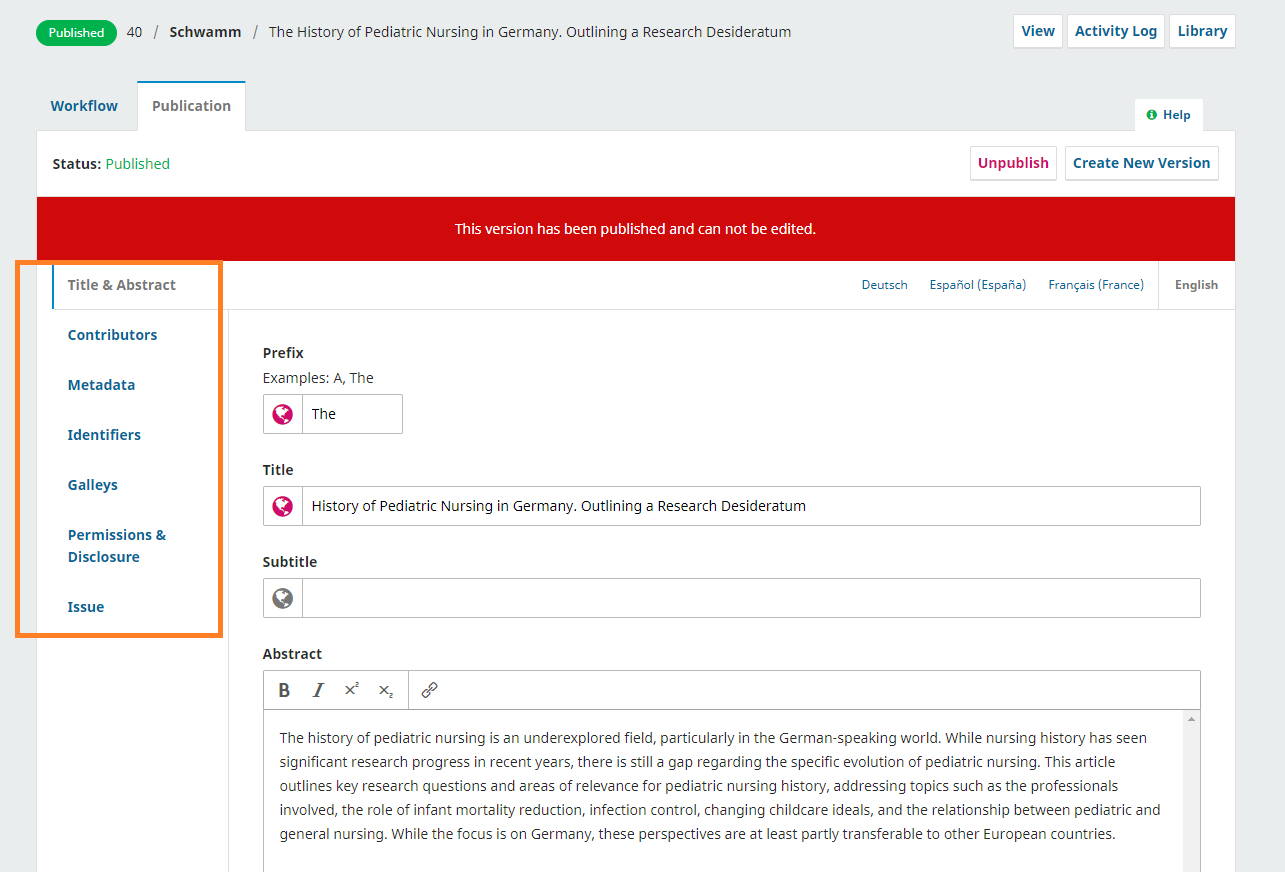Screen dimensions: 1285x872
Task: Switch to the Workflow tab
Action: click(x=84, y=106)
